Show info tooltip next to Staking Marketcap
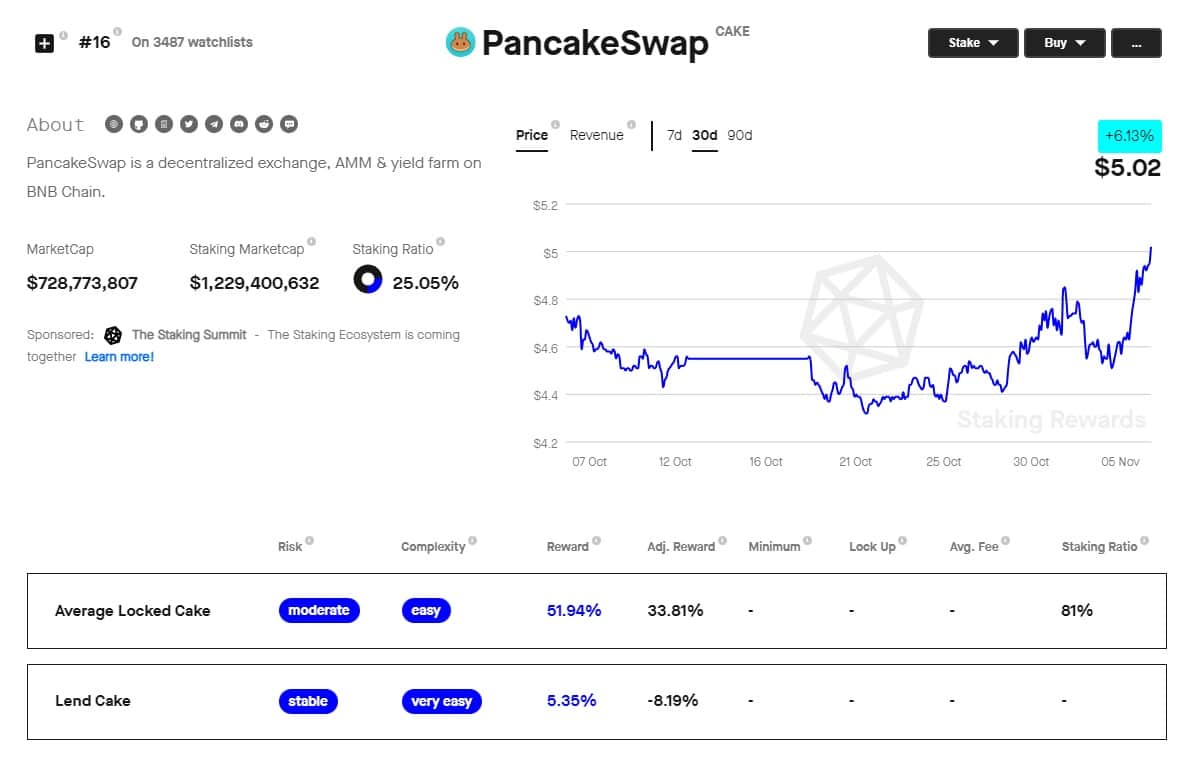The width and height of the screenshot is (1190, 763). pos(311,241)
